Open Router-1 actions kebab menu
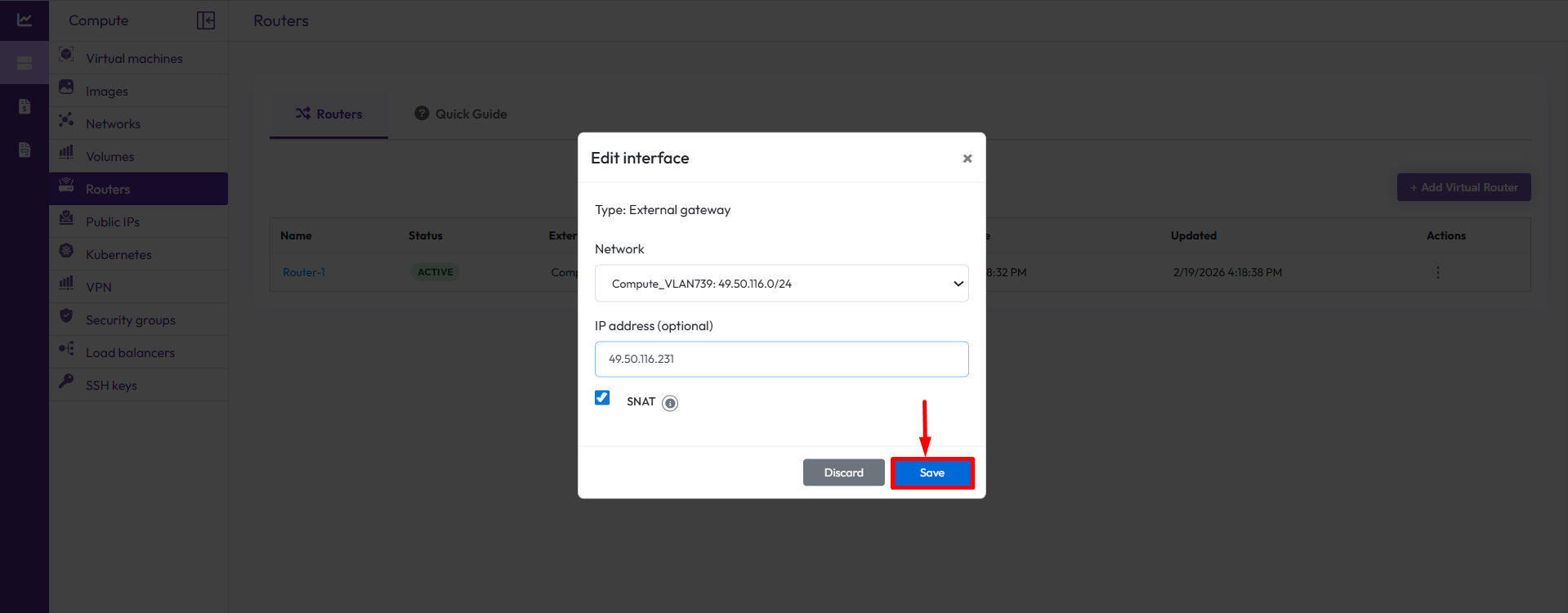1568x613 pixels. (x=1437, y=272)
